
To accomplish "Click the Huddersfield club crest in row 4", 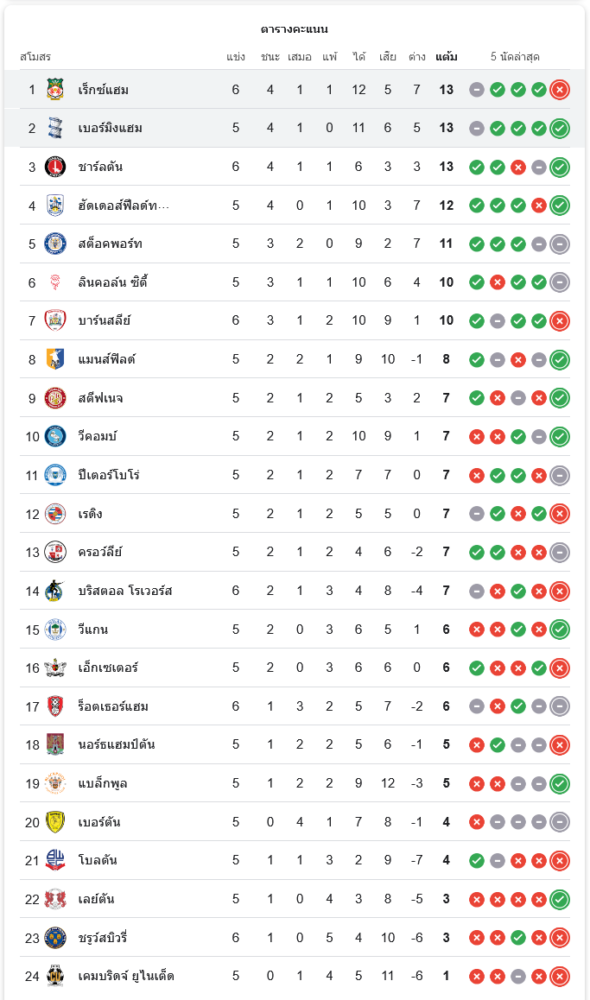I will point(55,205).
